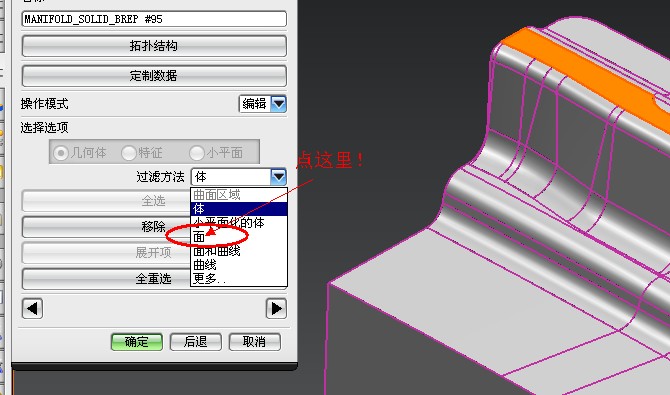Viewport: 670px width, 395px height.
Task: Click the 全重选 button
Action: [x=106, y=279]
